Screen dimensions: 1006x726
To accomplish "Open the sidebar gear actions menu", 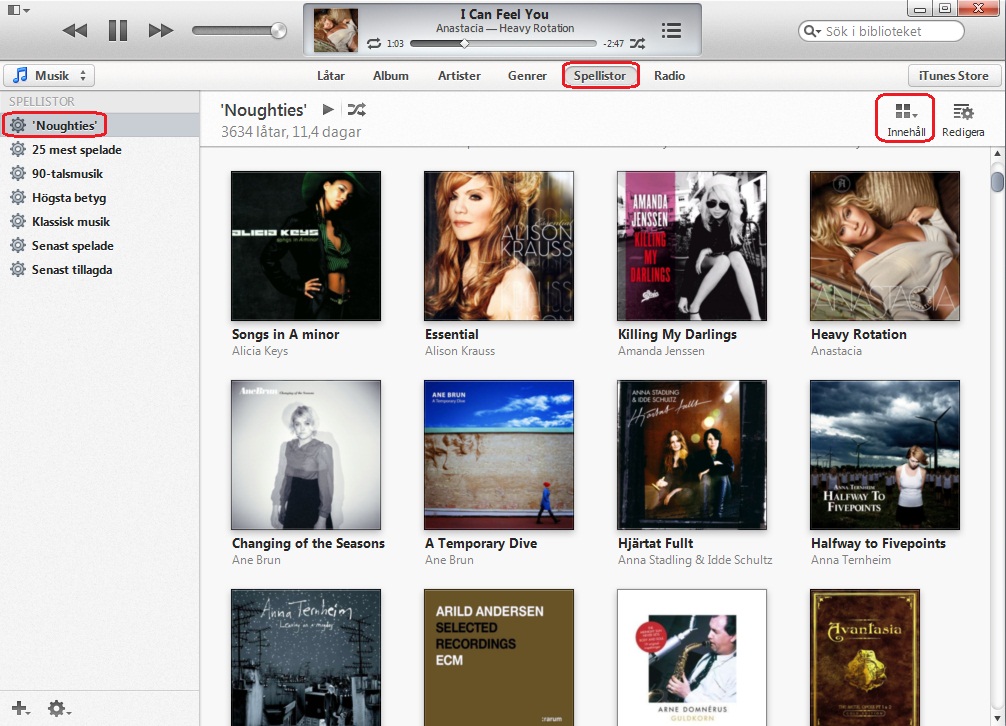I will tap(58, 708).
